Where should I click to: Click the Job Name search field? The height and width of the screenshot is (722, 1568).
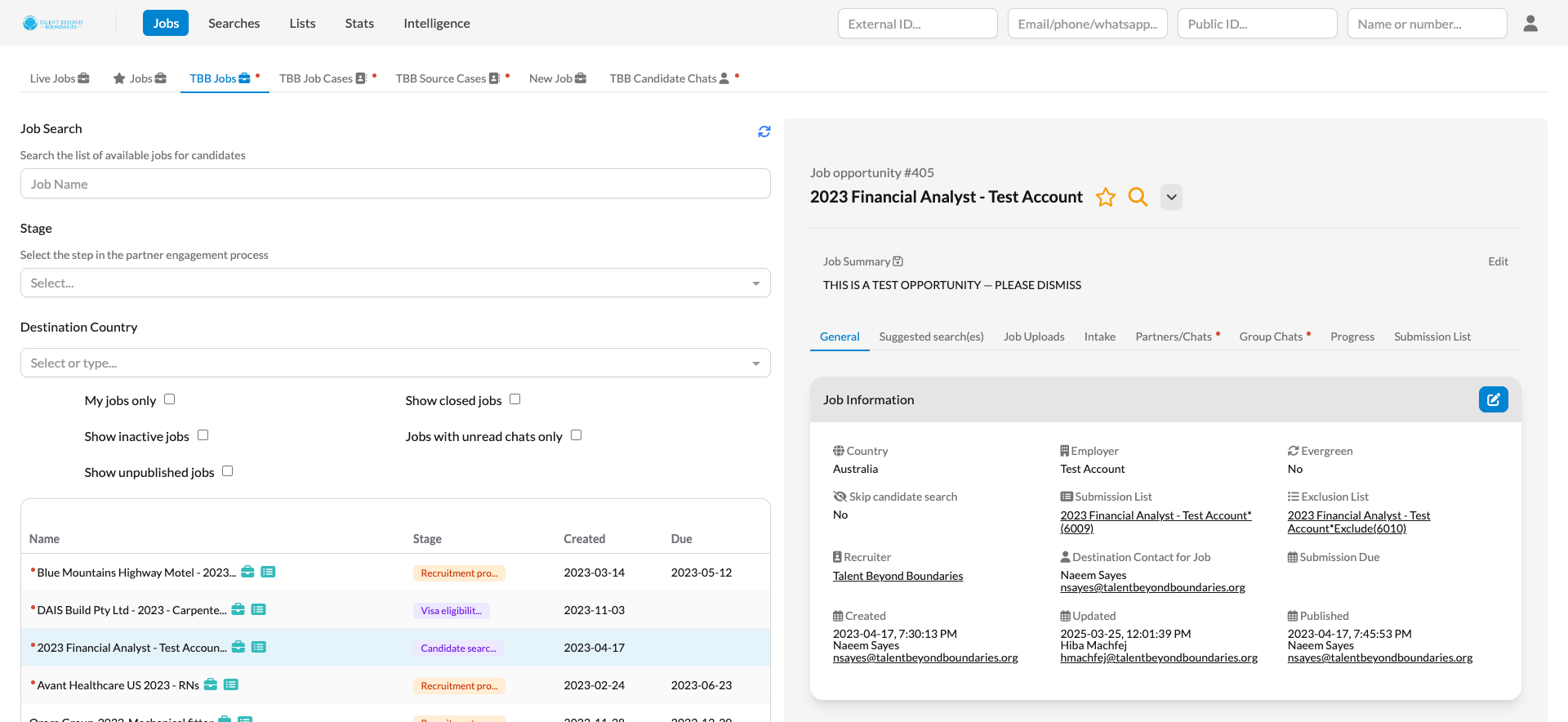click(x=395, y=184)
